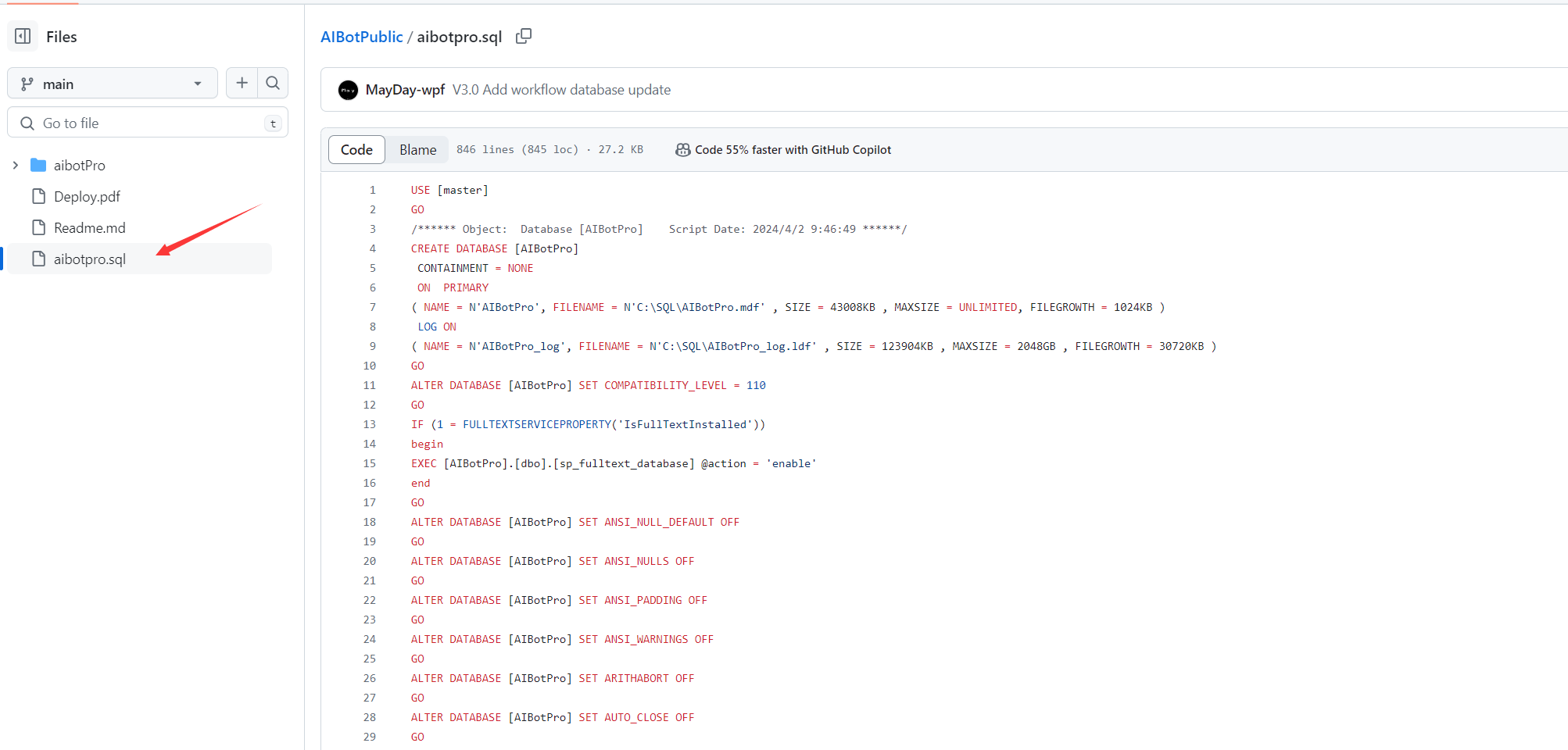
Task: Click line number 11 in the code
Action: coord(370,385)
